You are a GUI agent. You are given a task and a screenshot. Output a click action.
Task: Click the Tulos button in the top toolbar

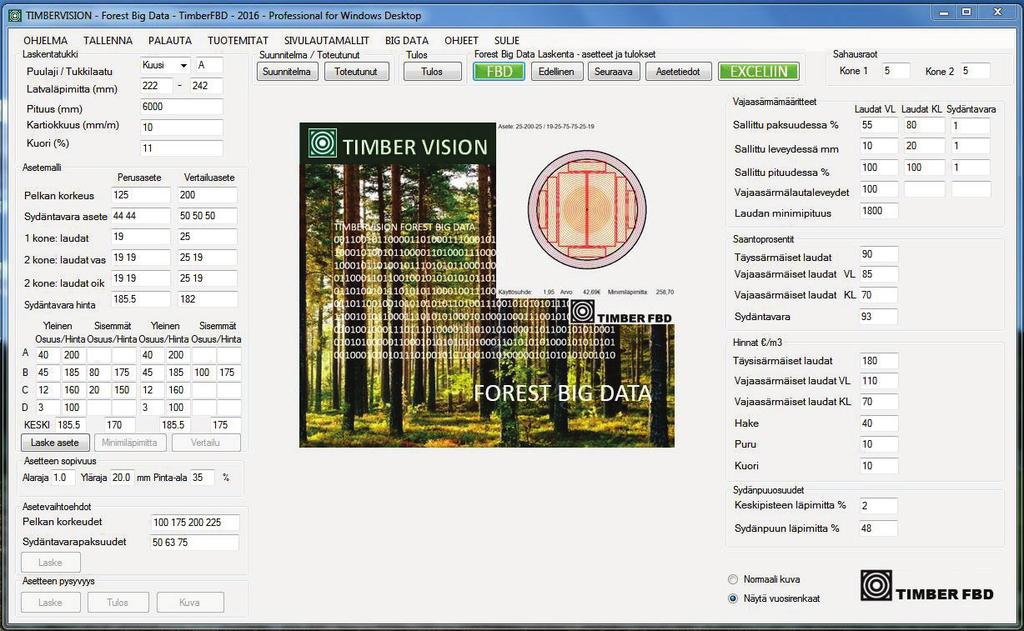(x=432, y=72)
